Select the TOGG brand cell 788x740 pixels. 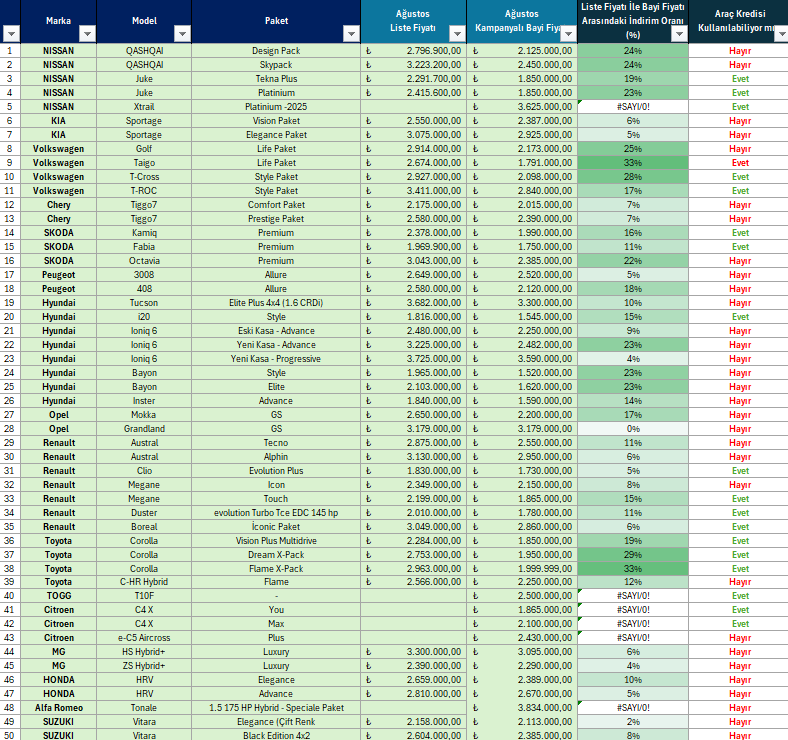coord(58,596)
